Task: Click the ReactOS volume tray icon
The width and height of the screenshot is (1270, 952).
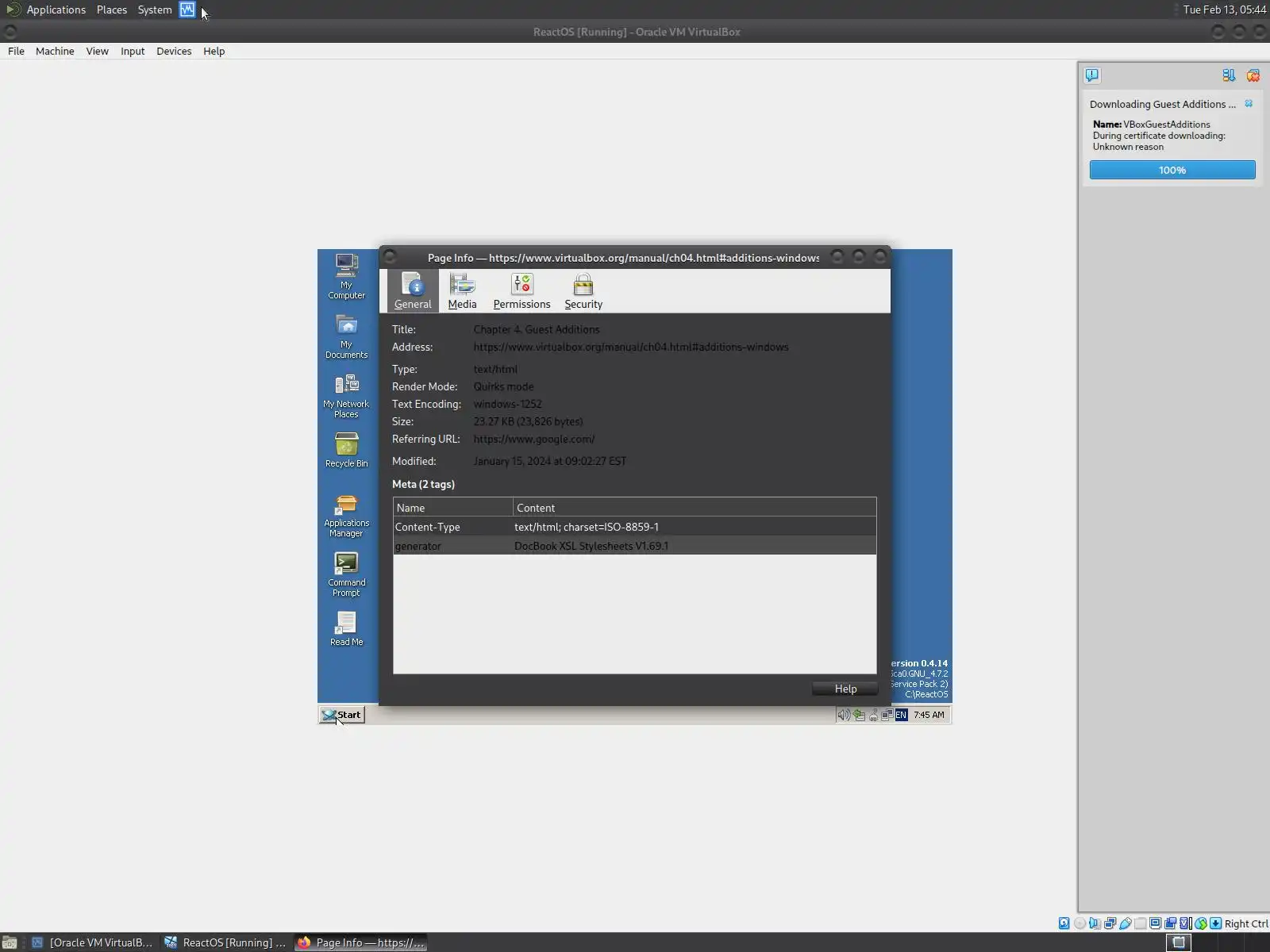Action: [x=844, y=715]
